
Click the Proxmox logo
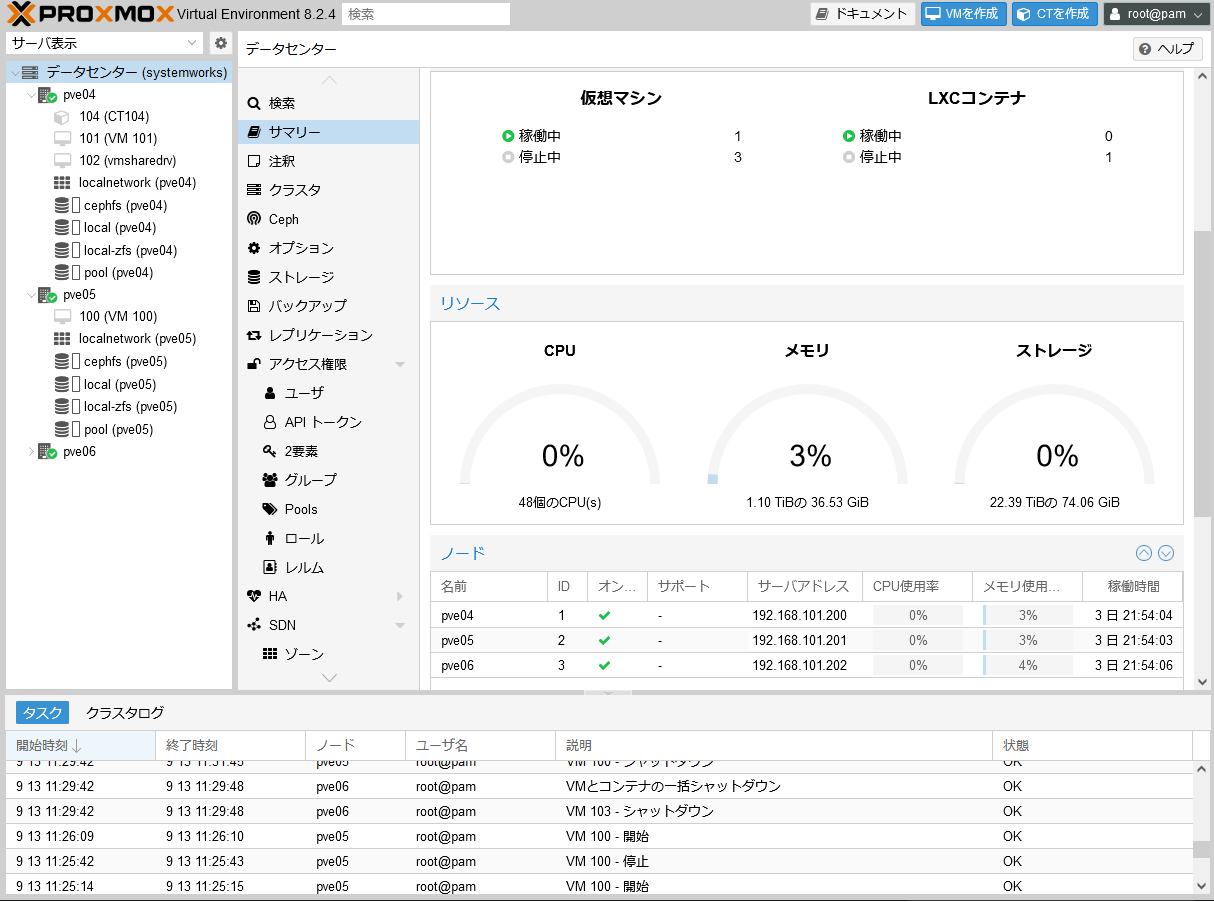tap(89, 14)
